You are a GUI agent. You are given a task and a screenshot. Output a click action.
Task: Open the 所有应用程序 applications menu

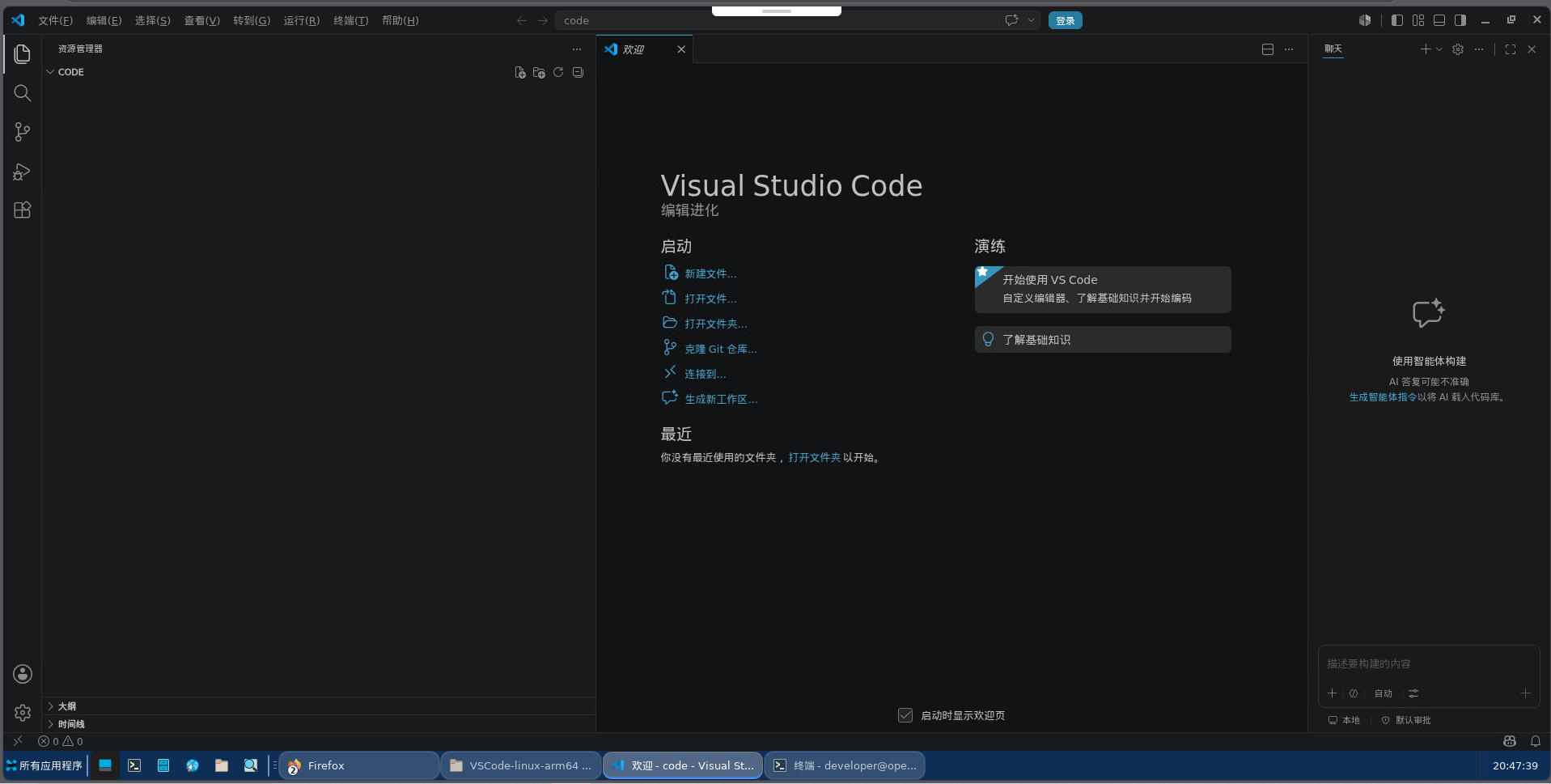pyautogui.click(x=44, y=765)
